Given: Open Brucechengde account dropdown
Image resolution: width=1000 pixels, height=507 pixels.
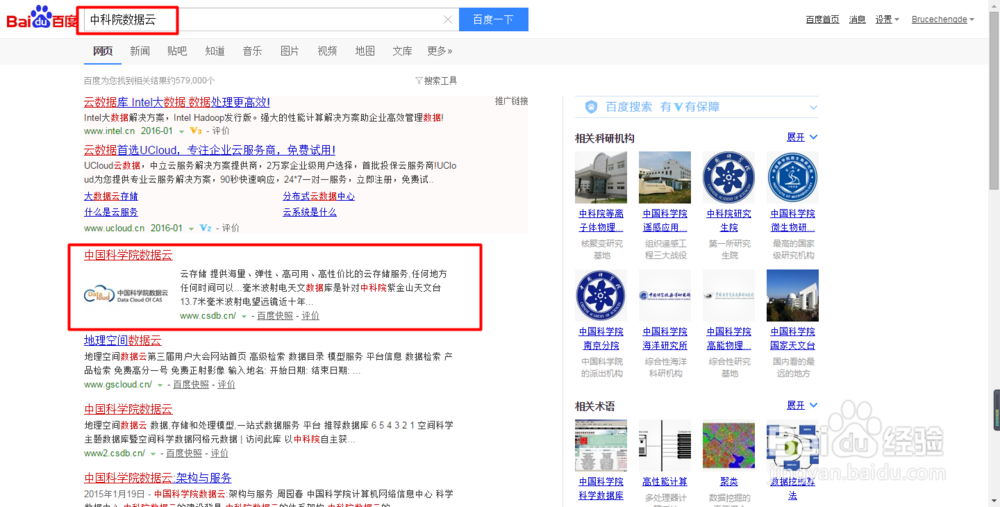Looking at the screenshot, I should [943, 20].
